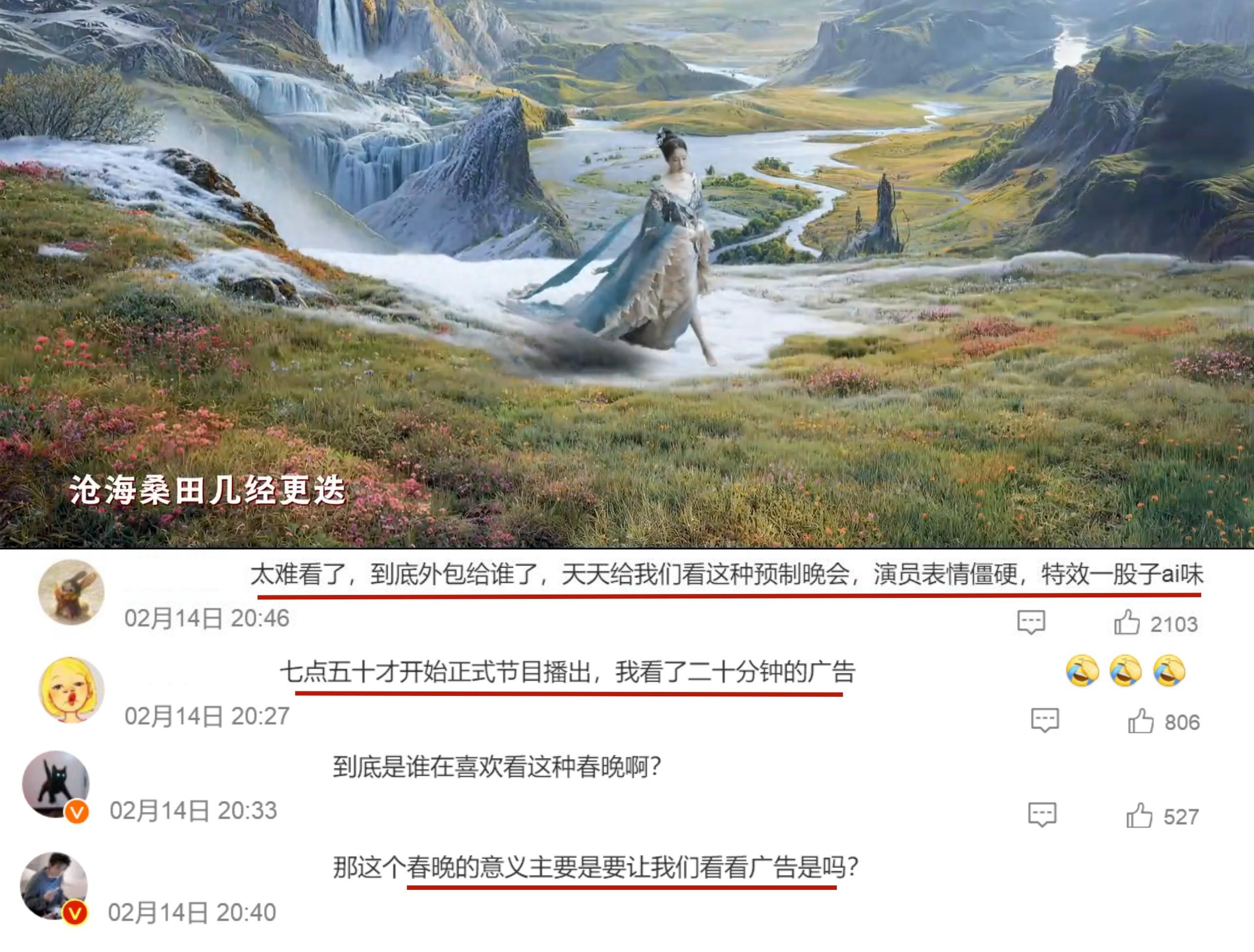The image size is (1254, 952).
Task: Open the black cat avatar profile
Action: point(55,784)
